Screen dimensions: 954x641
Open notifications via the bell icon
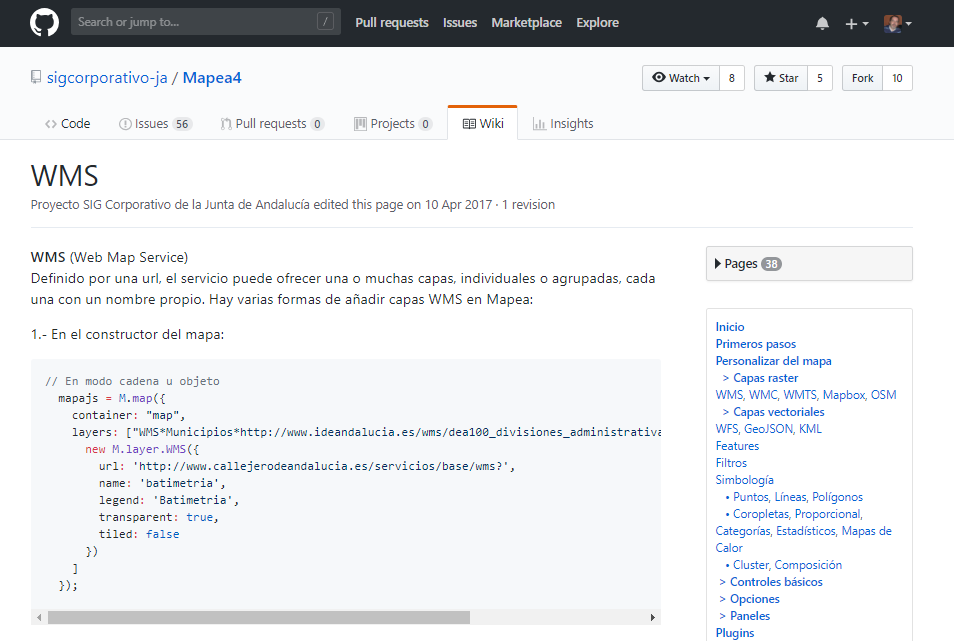click(822, 22)
